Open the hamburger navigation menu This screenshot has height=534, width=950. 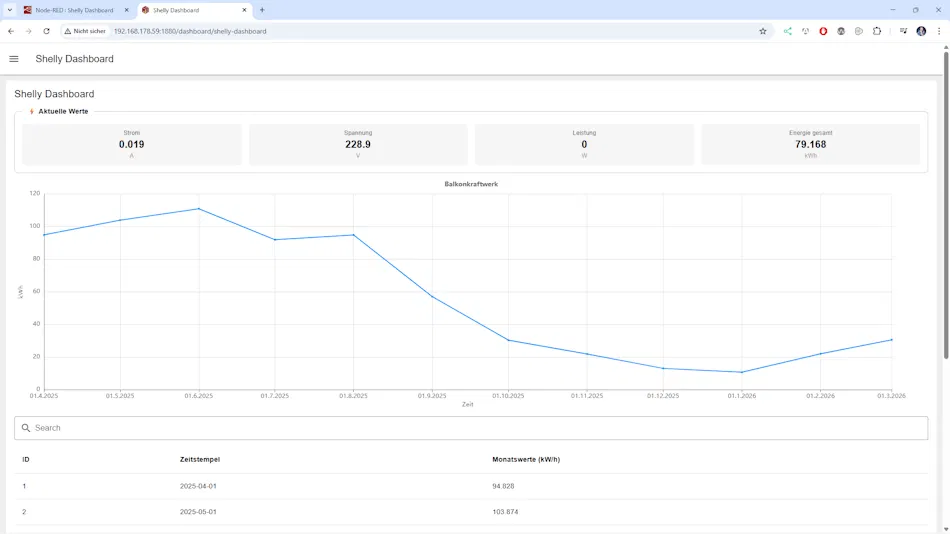pyautogui.click(x=14, y=59)
